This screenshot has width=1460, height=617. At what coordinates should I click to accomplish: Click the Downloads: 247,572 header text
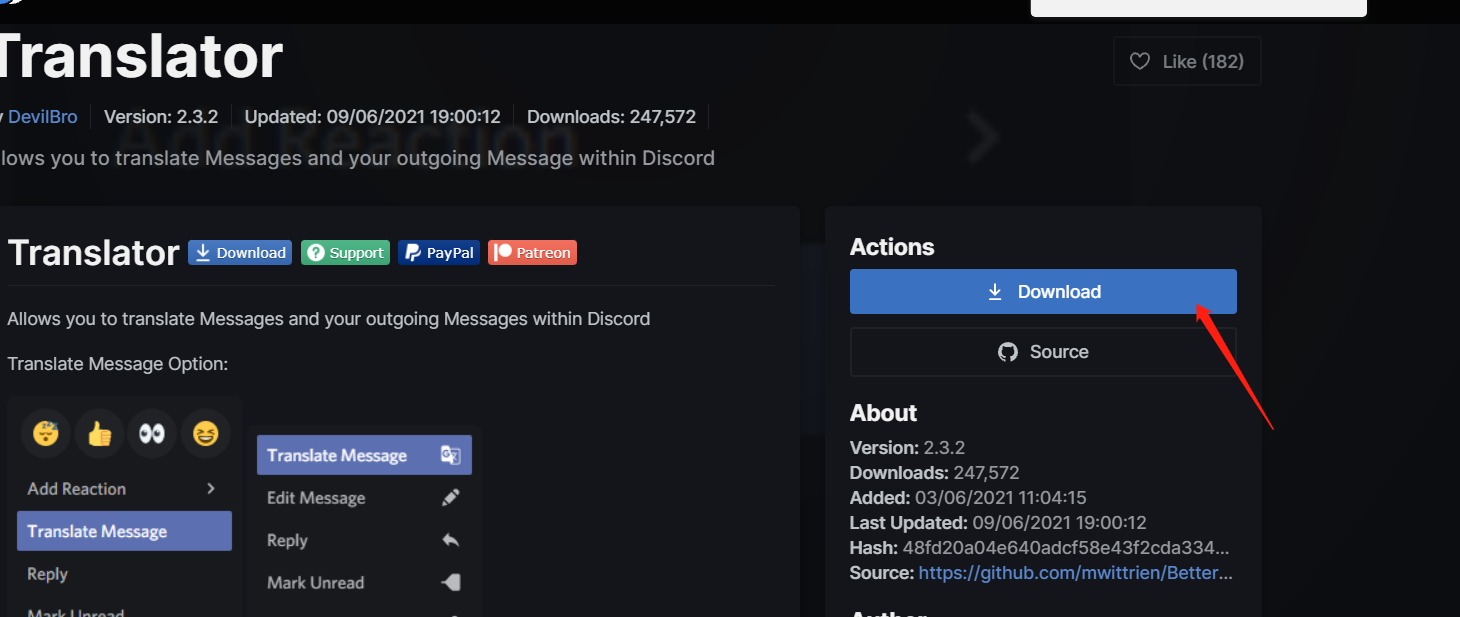(x=611, y=117)
